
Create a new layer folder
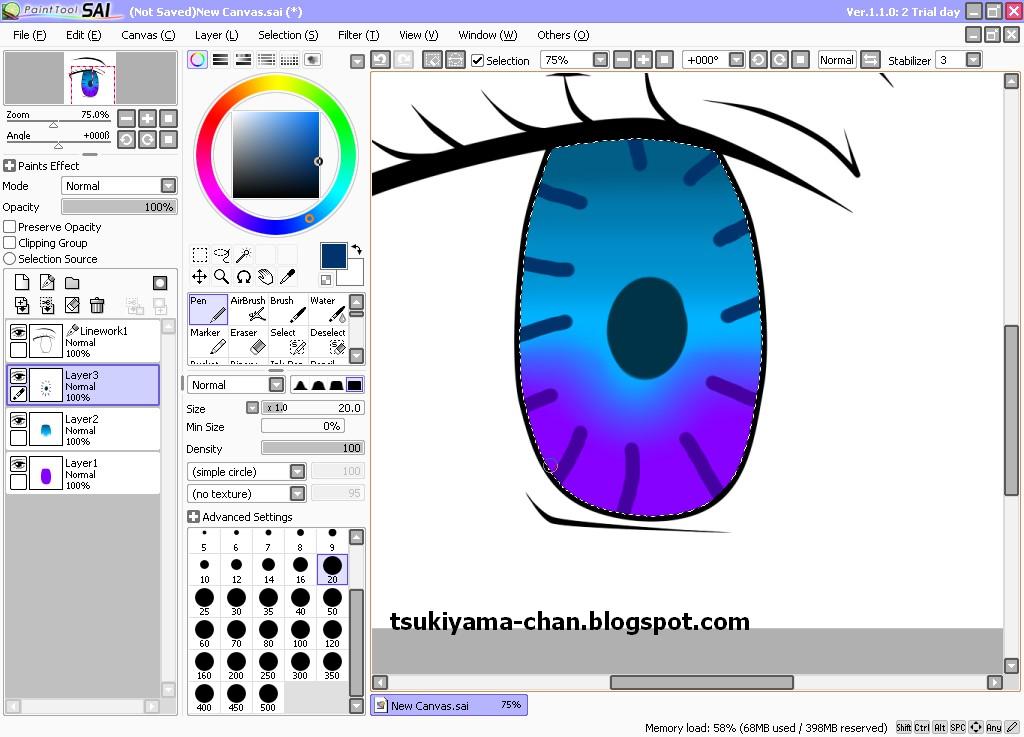(72, 283)
